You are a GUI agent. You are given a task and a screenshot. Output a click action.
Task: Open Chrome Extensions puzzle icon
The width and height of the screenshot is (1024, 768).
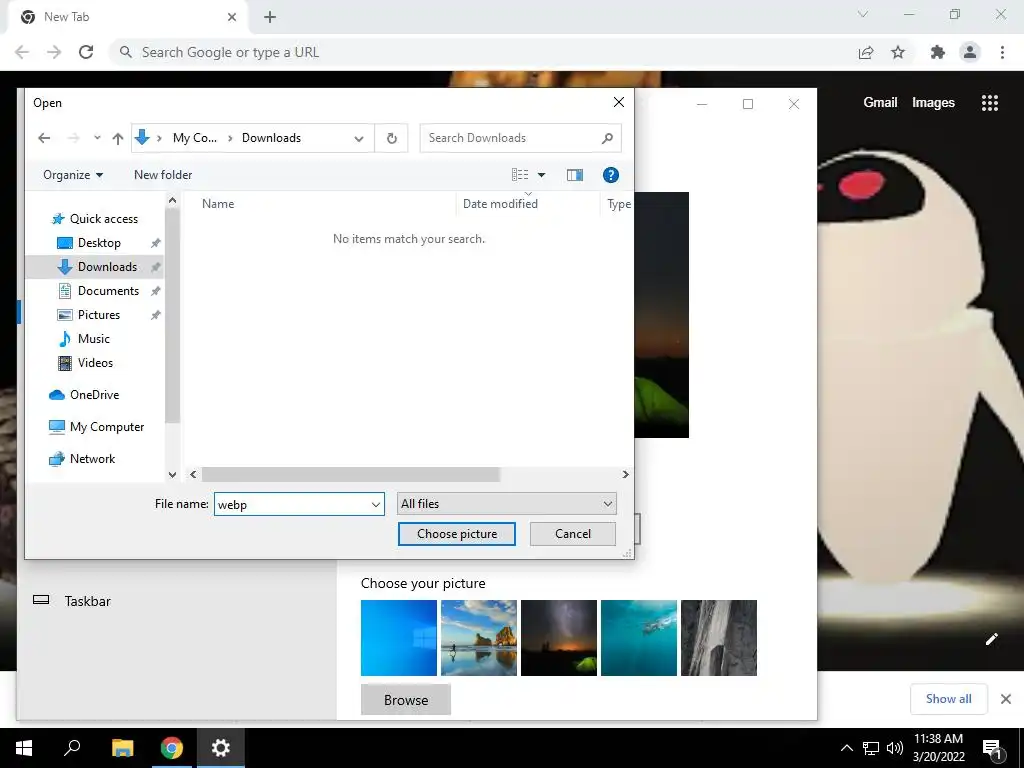(x=938, y=52)
